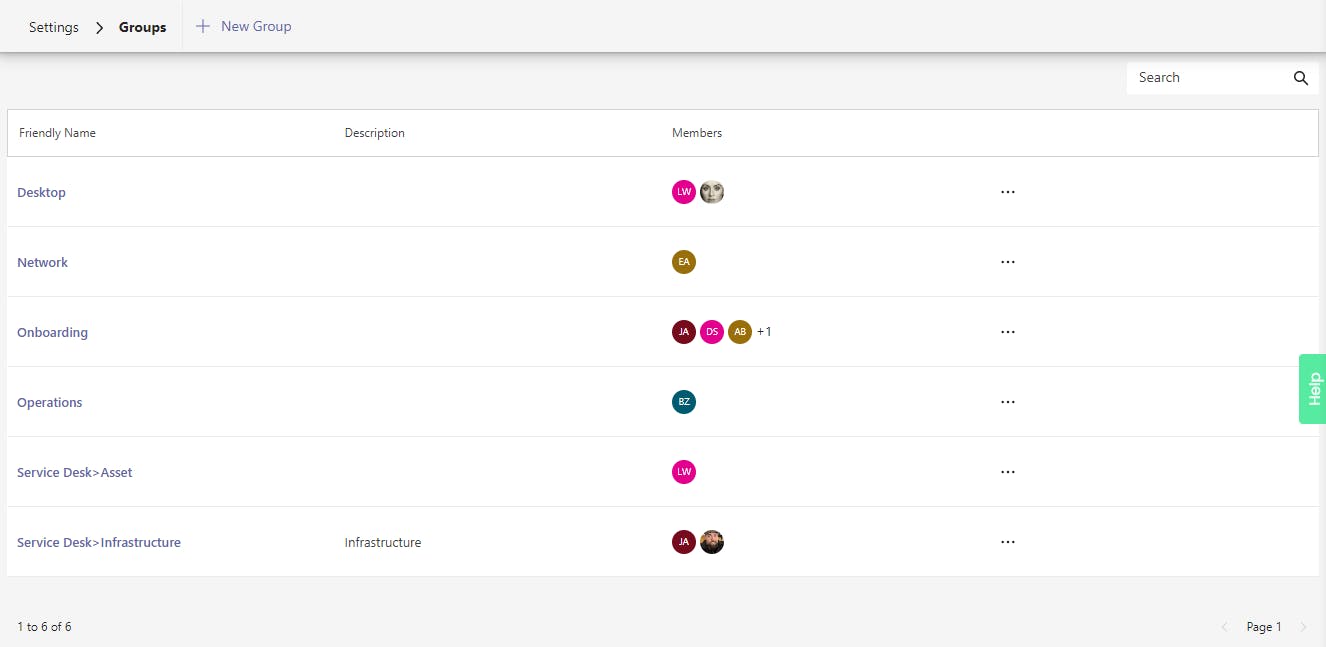Navigate to Settings breadcrumb
Image resolution: width=1326 pixels, height=647 pixels.
54,27
